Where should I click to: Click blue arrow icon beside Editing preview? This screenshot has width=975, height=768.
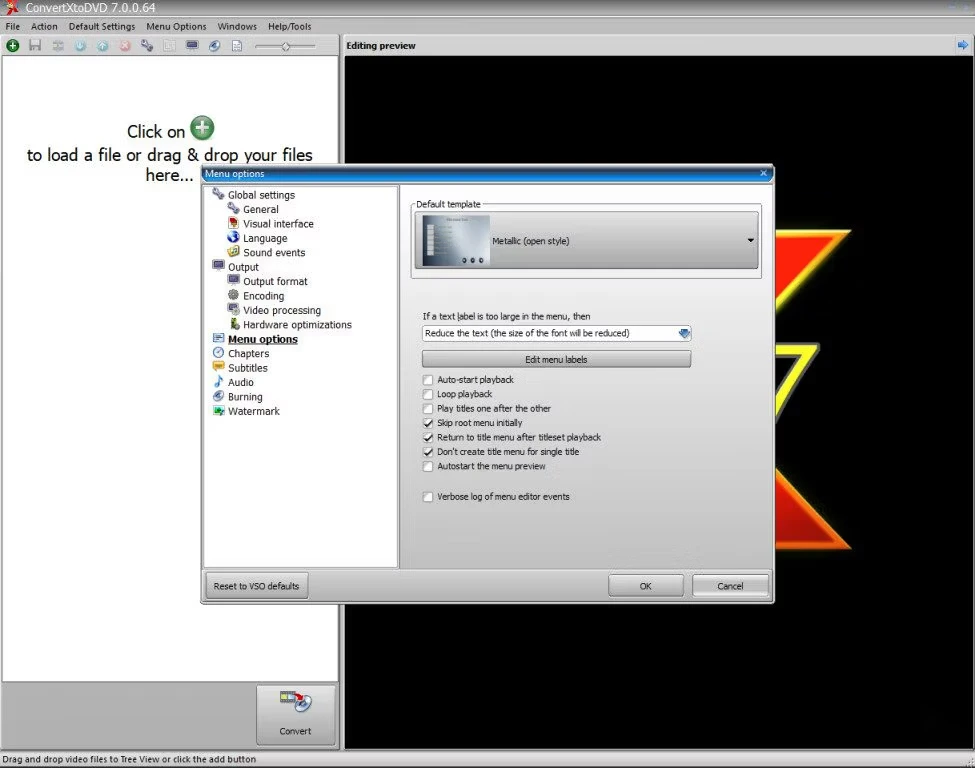point(962,45)
